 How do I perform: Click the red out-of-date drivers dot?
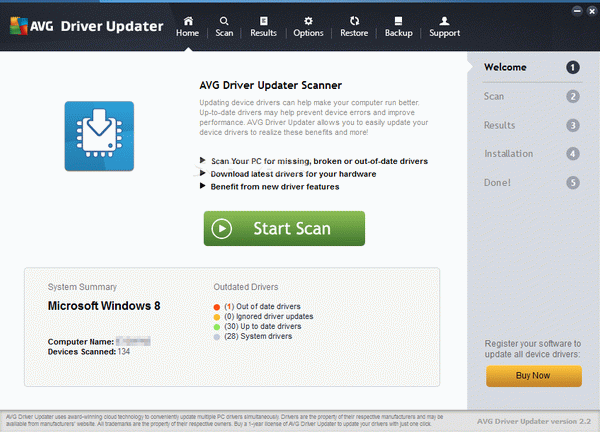tap(217, 307)
